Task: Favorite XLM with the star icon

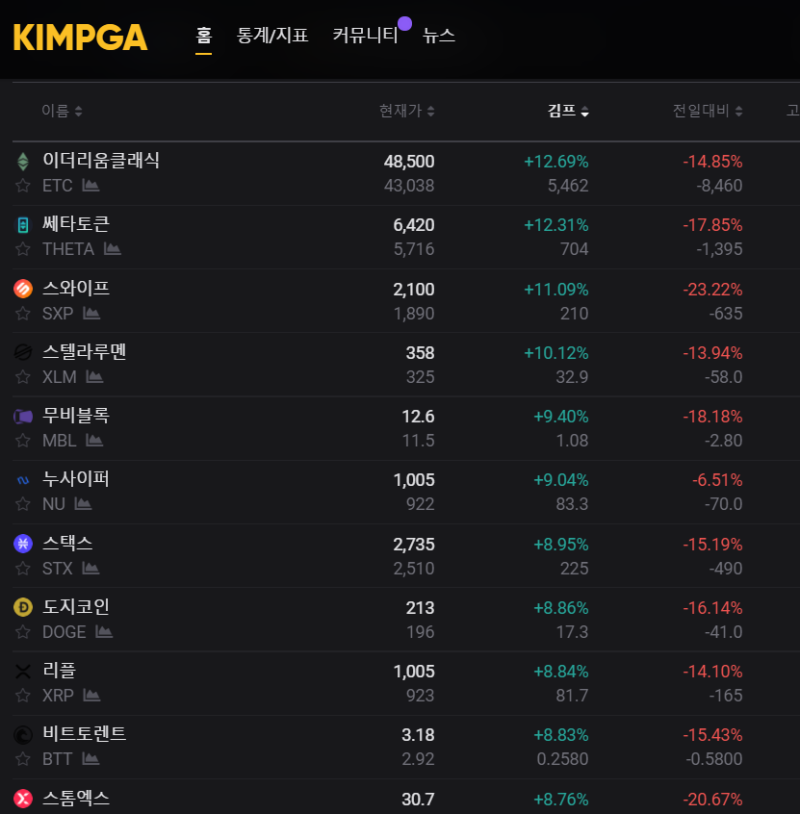Action: point(23,377)
